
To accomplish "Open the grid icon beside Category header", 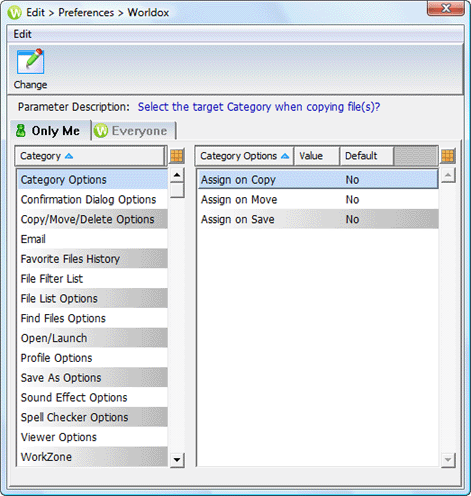I will tap(177, 156).
